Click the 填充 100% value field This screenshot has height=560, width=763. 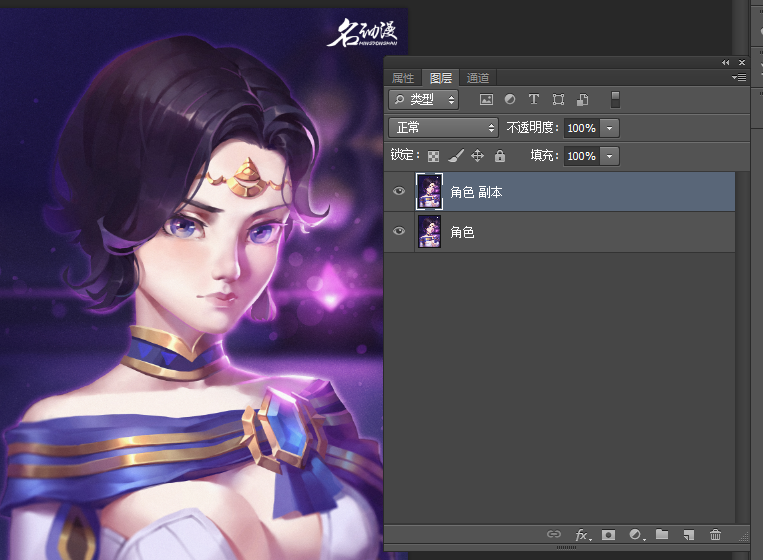(x=582, y=156)
